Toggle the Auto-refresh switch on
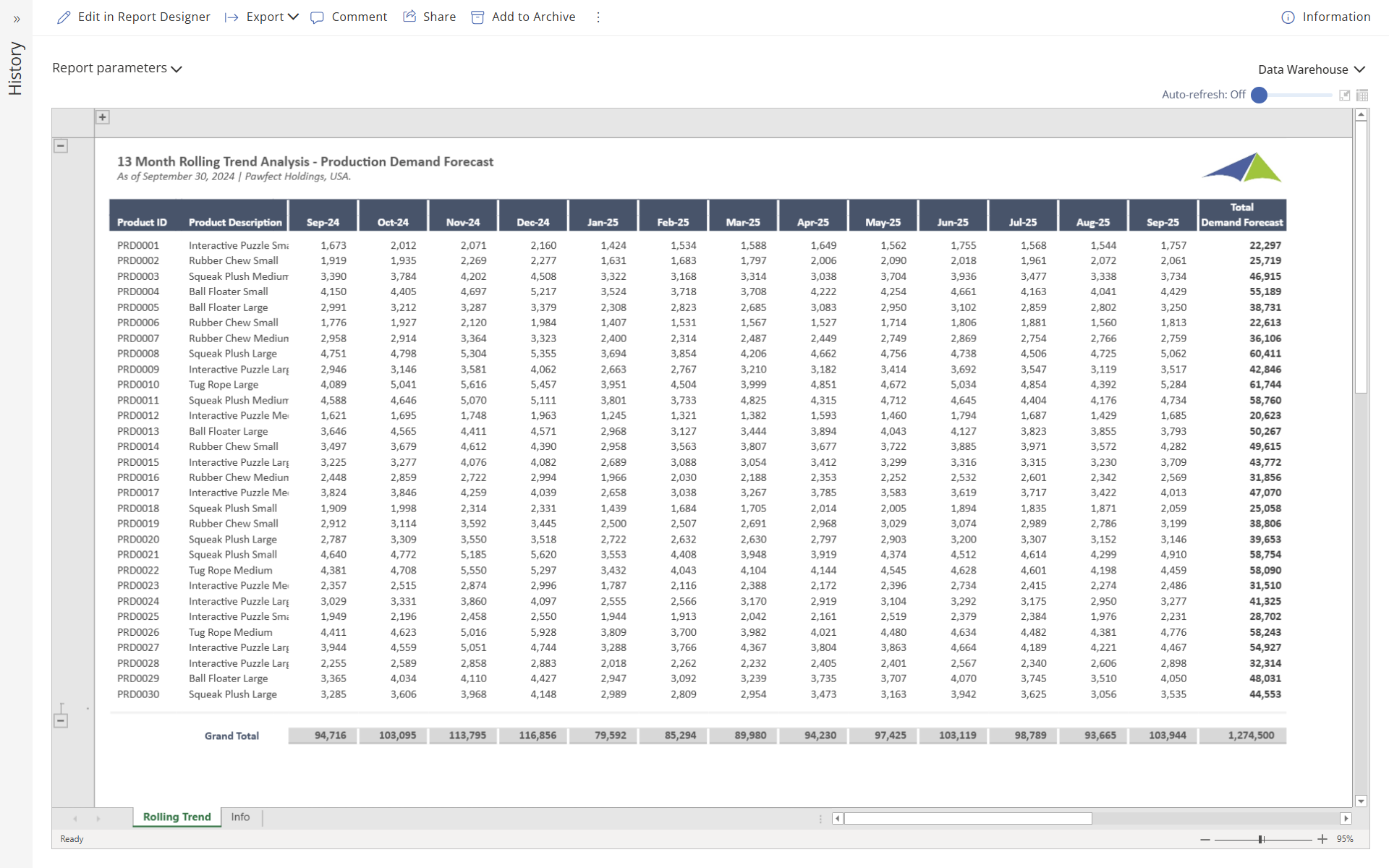 1259,94
